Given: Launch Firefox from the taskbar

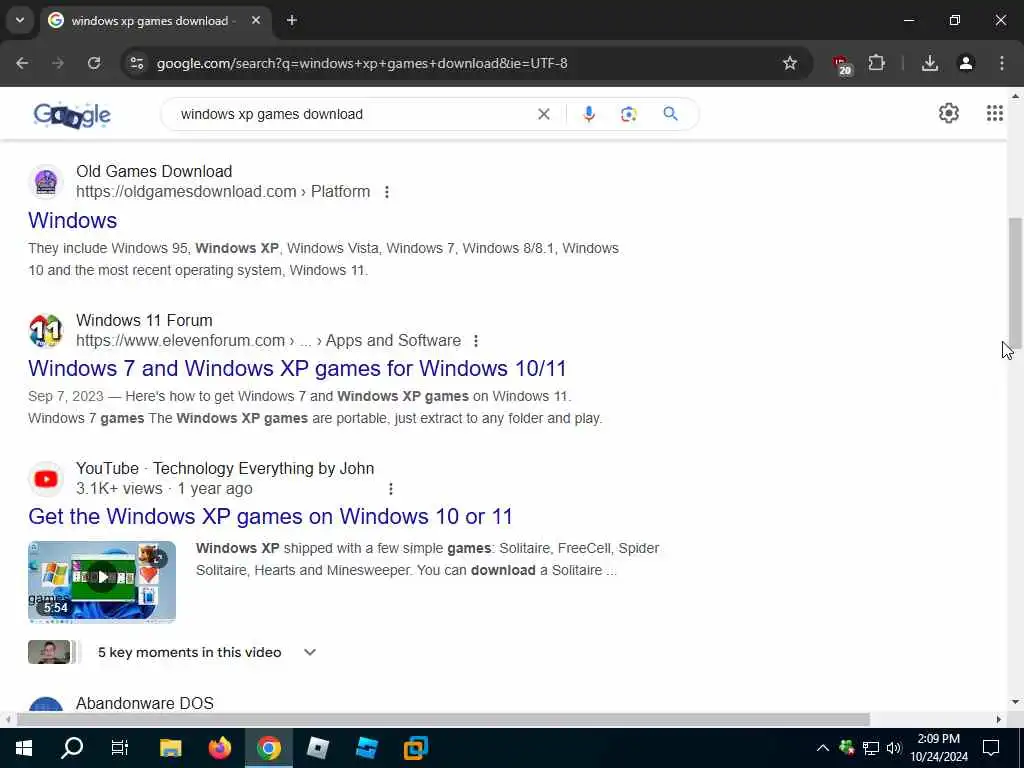Looking at the screenshot, I should (219, 748).
